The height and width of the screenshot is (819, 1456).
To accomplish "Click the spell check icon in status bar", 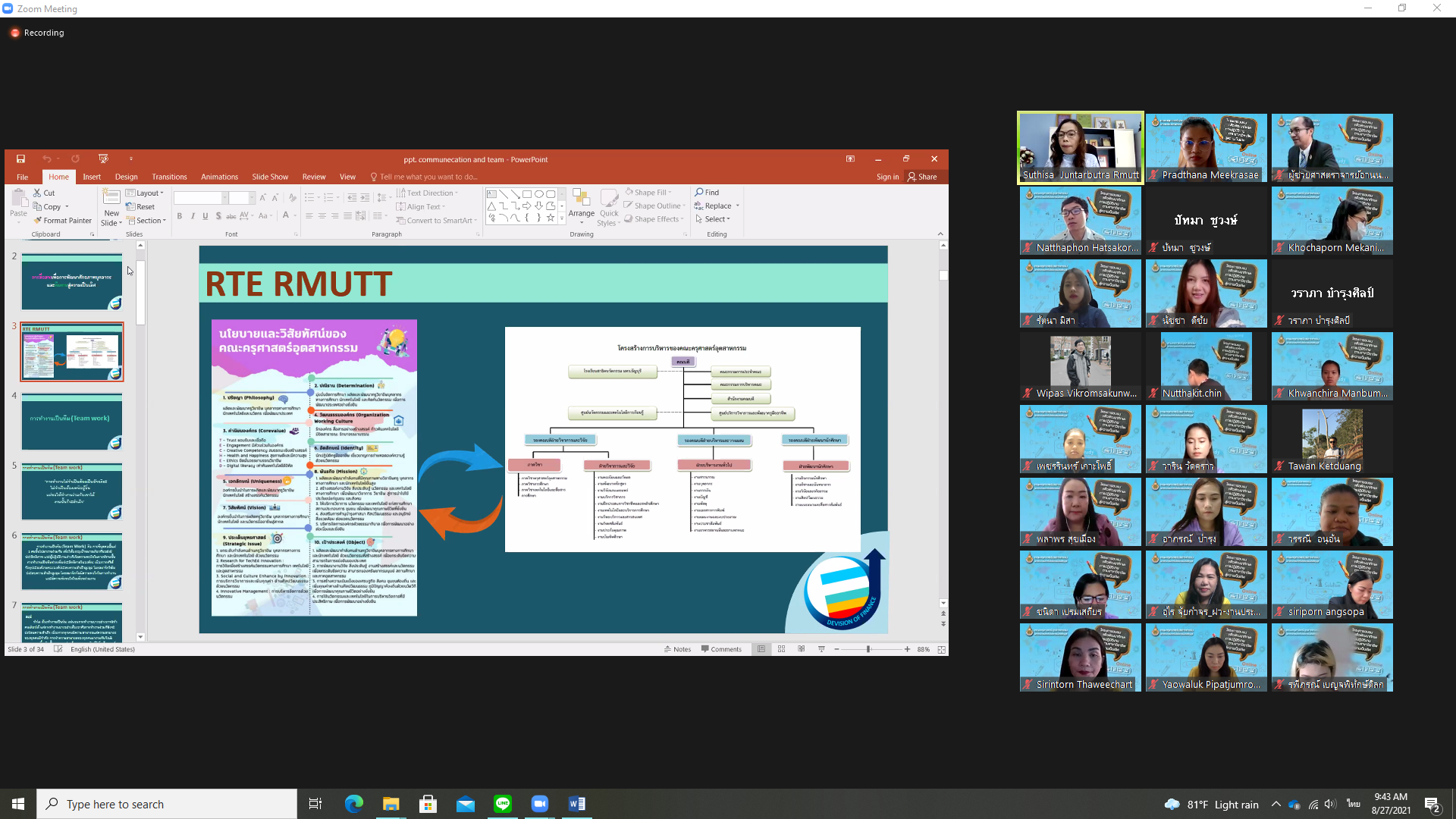I will click(x=58, y=649).
